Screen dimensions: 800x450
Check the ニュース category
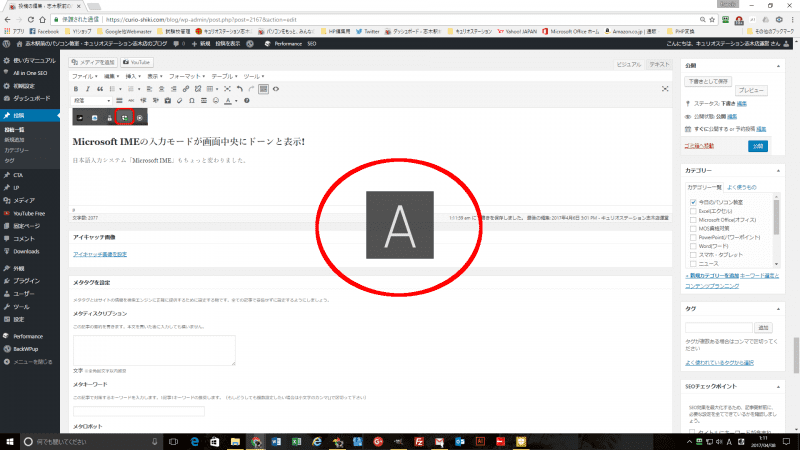(693, 264)
